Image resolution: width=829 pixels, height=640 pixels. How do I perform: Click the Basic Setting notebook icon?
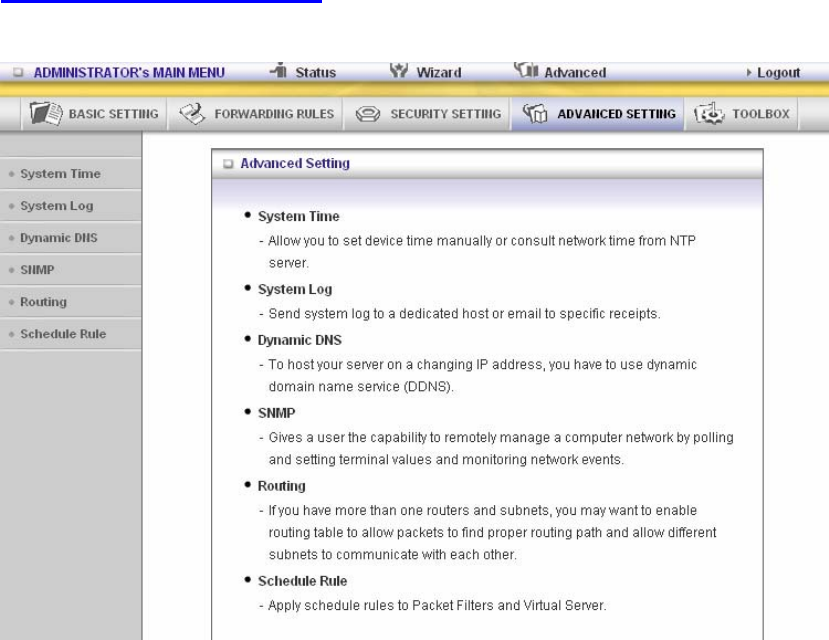(x=46, y=114)
